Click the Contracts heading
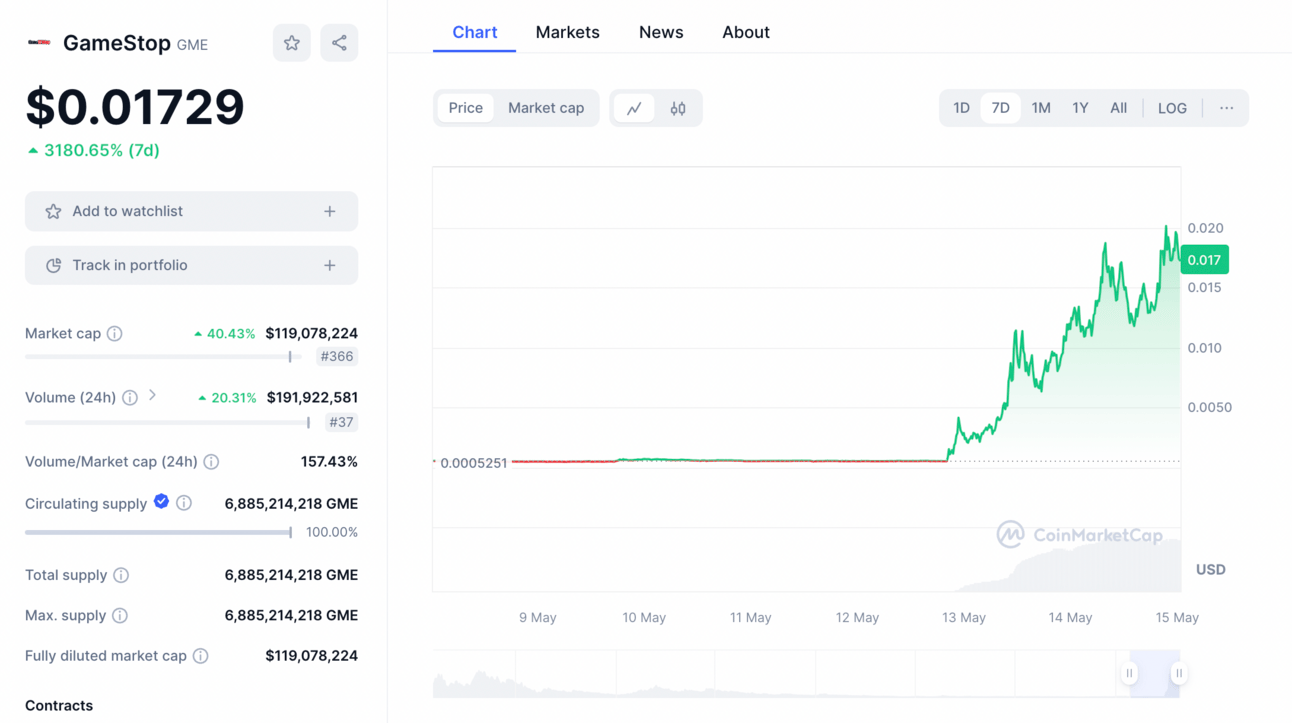1292x723 pixels. [59, 705]
